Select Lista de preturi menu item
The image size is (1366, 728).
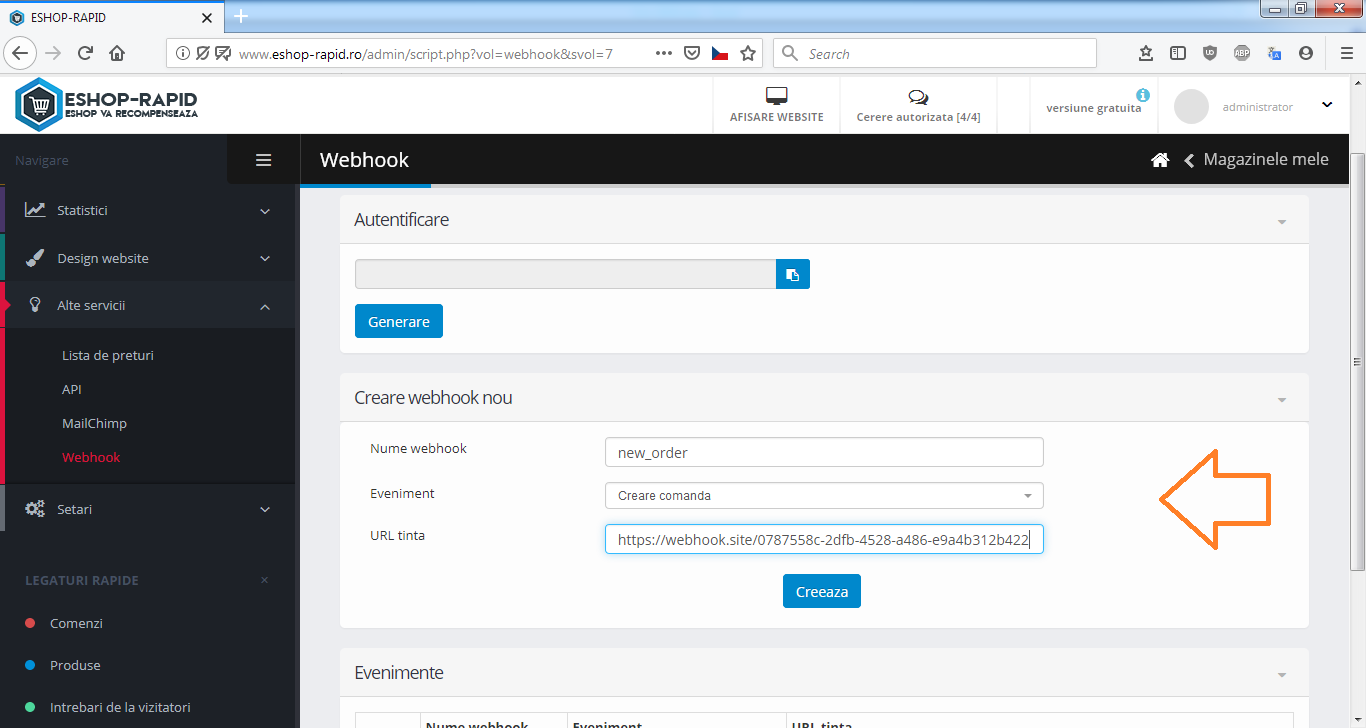coord(108,355)
